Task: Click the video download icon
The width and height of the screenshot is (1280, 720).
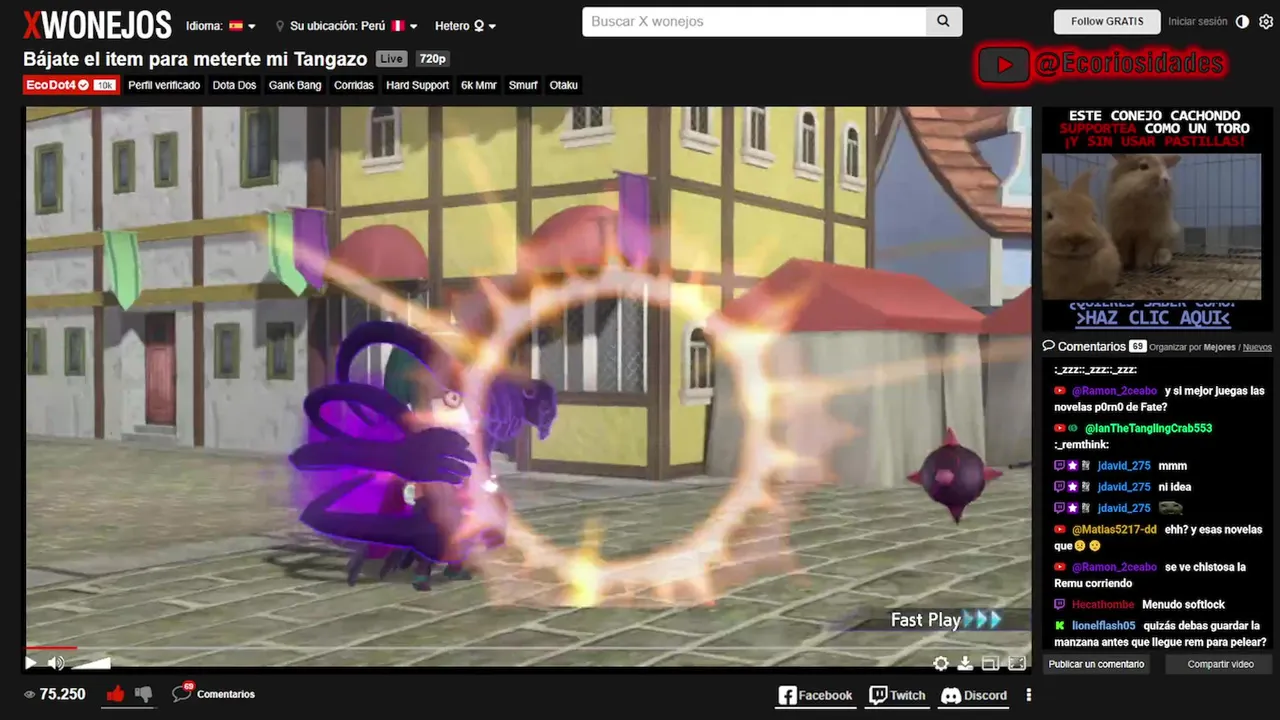Action: 965,663
